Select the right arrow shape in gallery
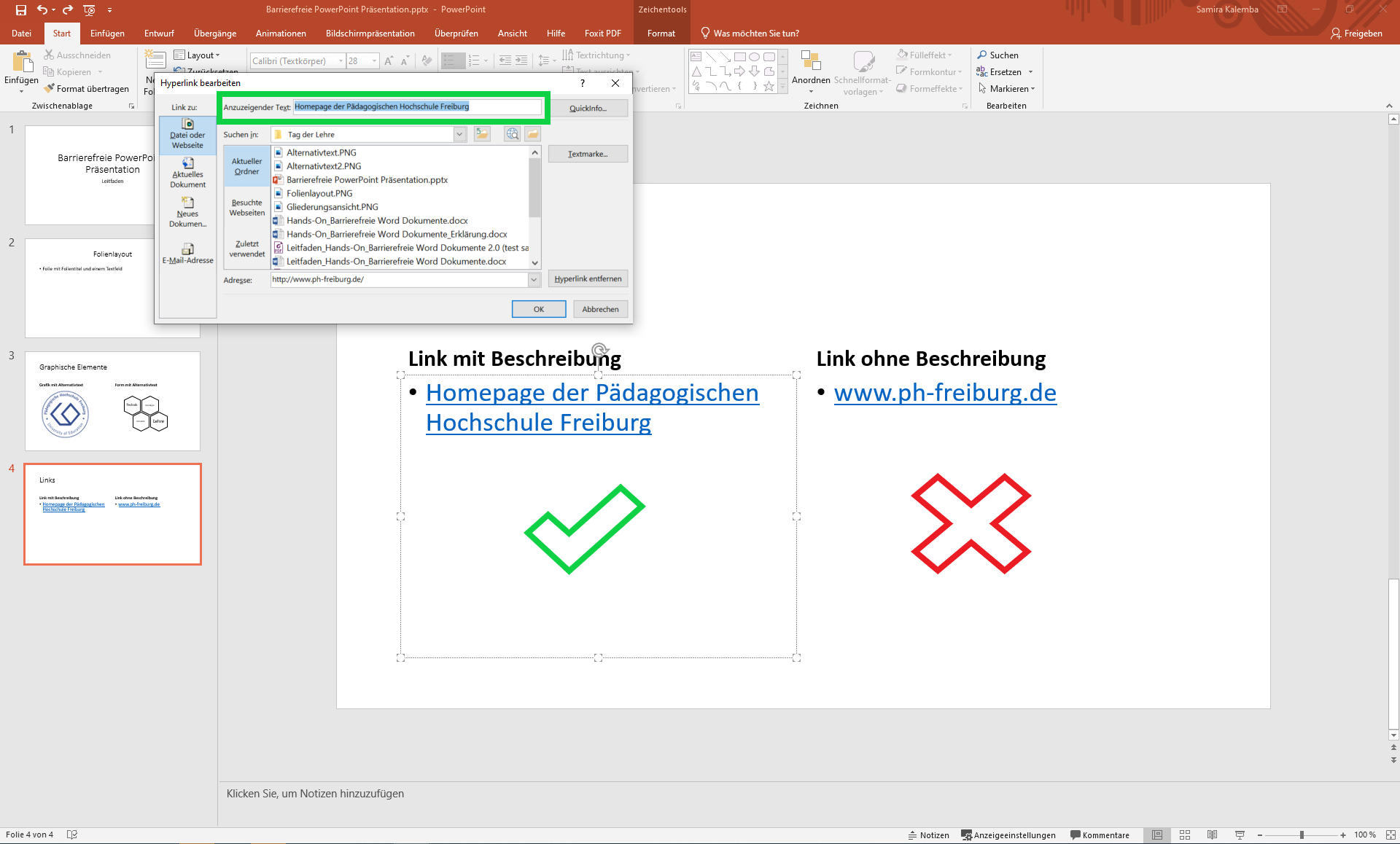The width and height of the screenshot is (1400, 844). 740,71
